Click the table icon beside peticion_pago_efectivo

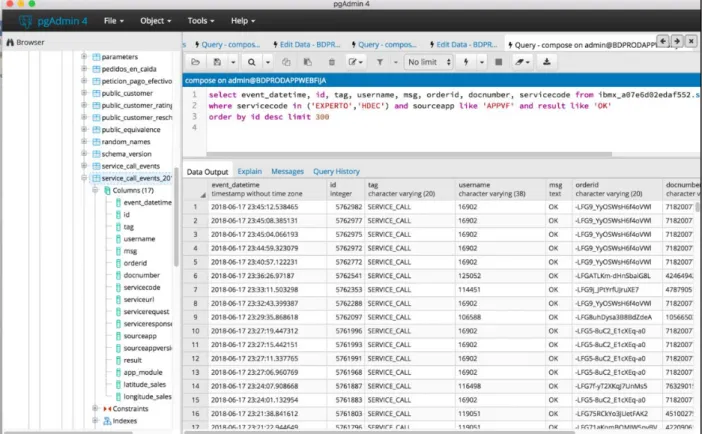pos(96,81)
